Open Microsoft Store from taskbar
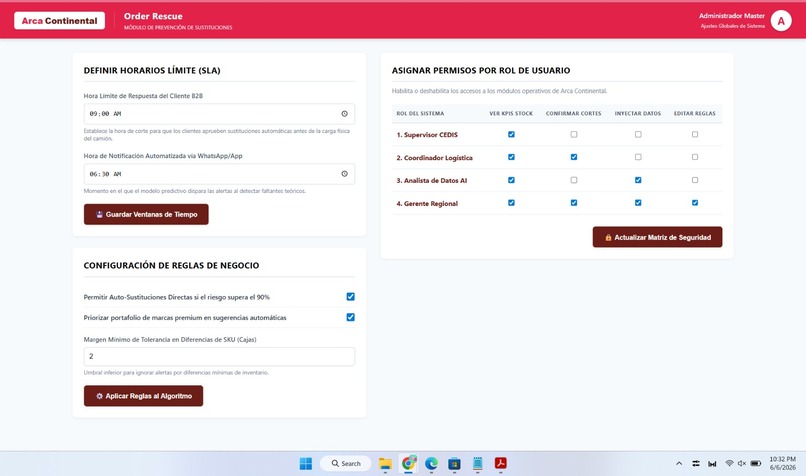806x476 pixels. pos(454,464)
